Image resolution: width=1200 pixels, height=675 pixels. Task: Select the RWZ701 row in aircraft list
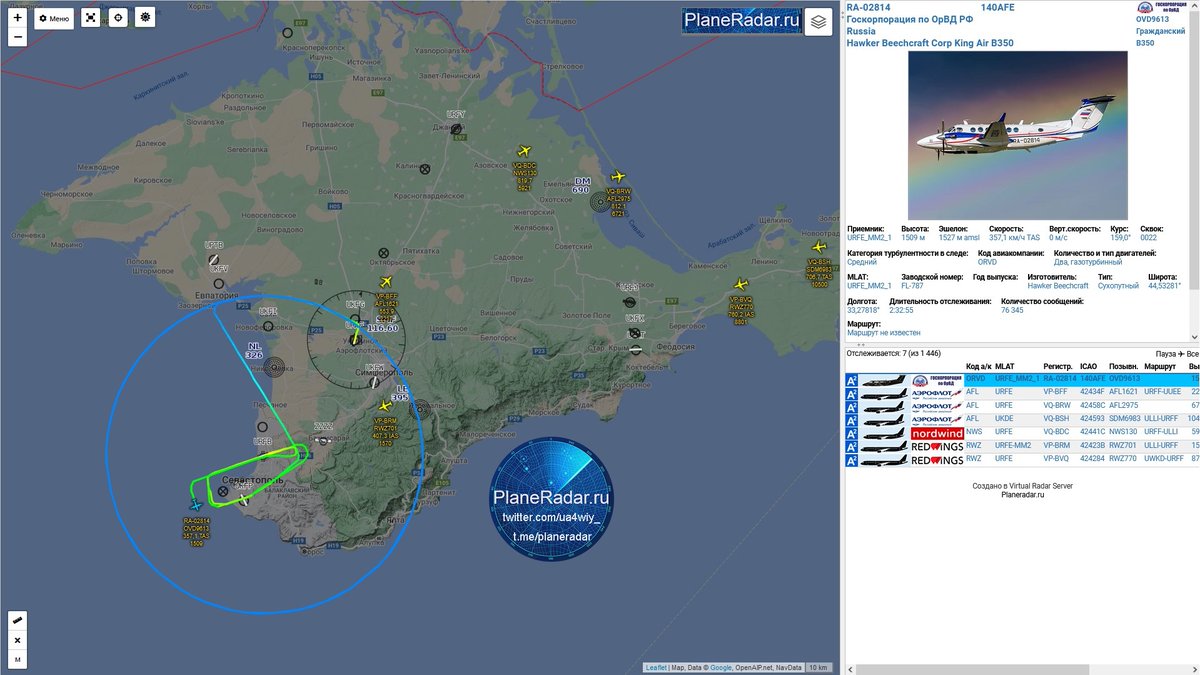coord(1022,447)
